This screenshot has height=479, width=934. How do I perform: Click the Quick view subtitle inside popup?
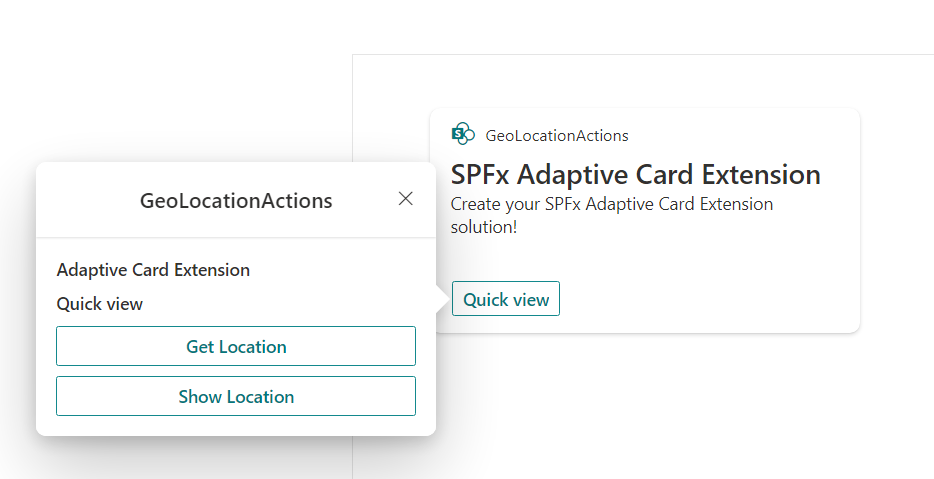pos(100,304)
